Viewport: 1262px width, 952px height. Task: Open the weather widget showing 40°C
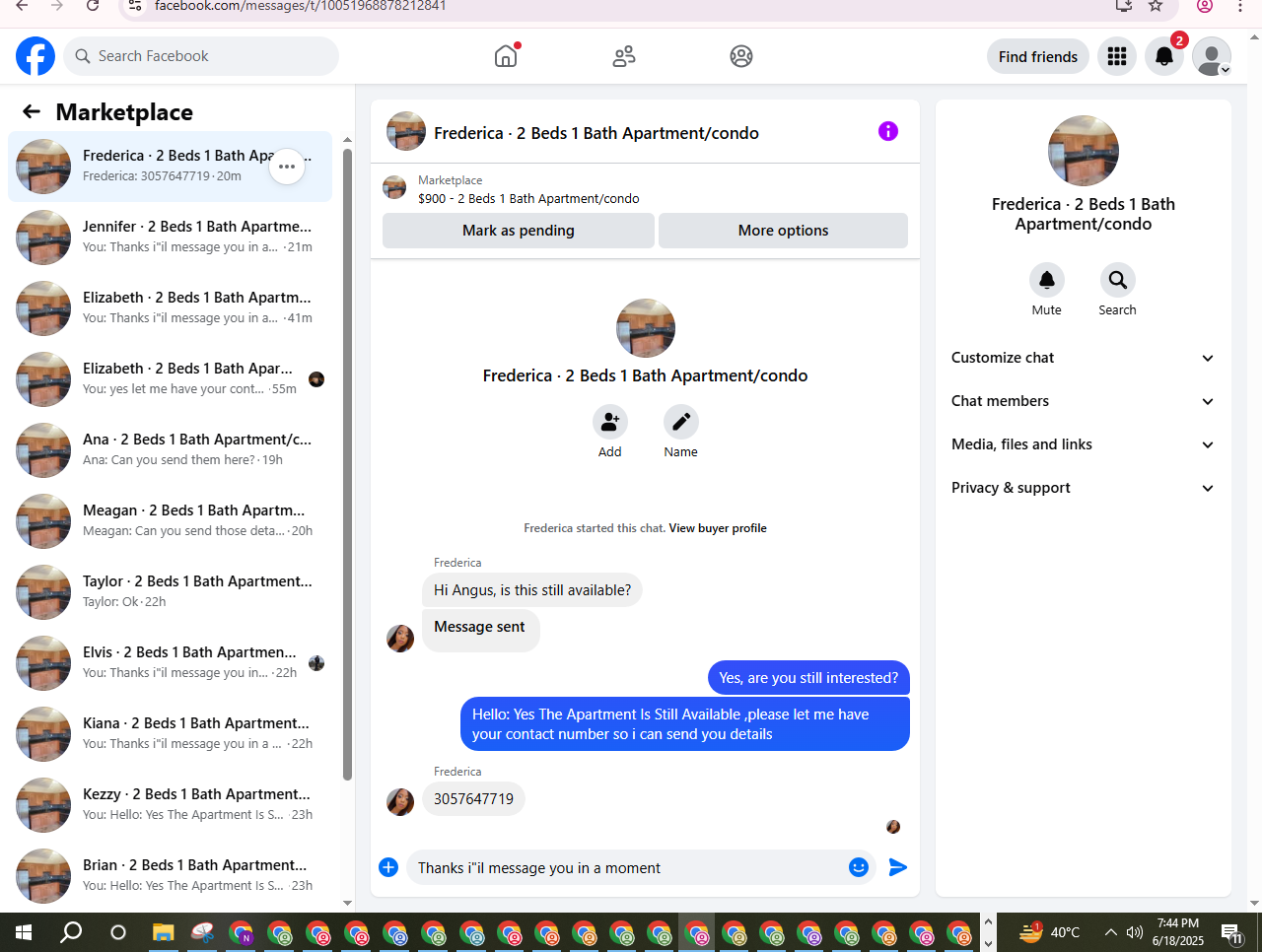pos(1049,932)
